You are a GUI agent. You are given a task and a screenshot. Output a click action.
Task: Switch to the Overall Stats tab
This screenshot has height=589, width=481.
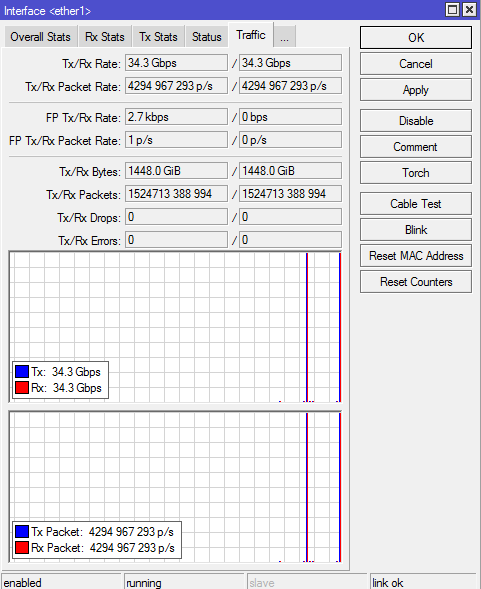(x=40, y=37)
